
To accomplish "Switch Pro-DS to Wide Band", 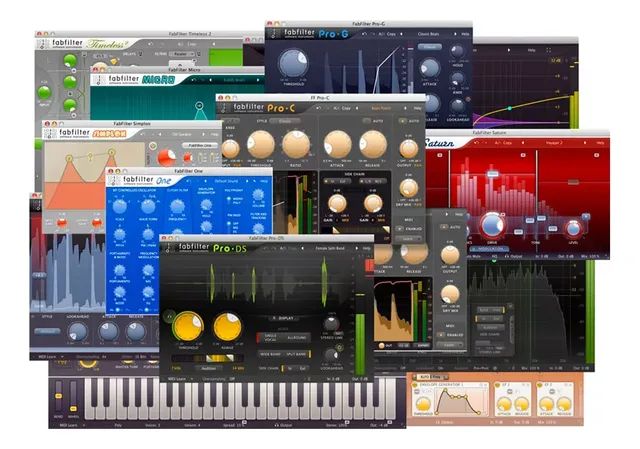I will [270, 354].
